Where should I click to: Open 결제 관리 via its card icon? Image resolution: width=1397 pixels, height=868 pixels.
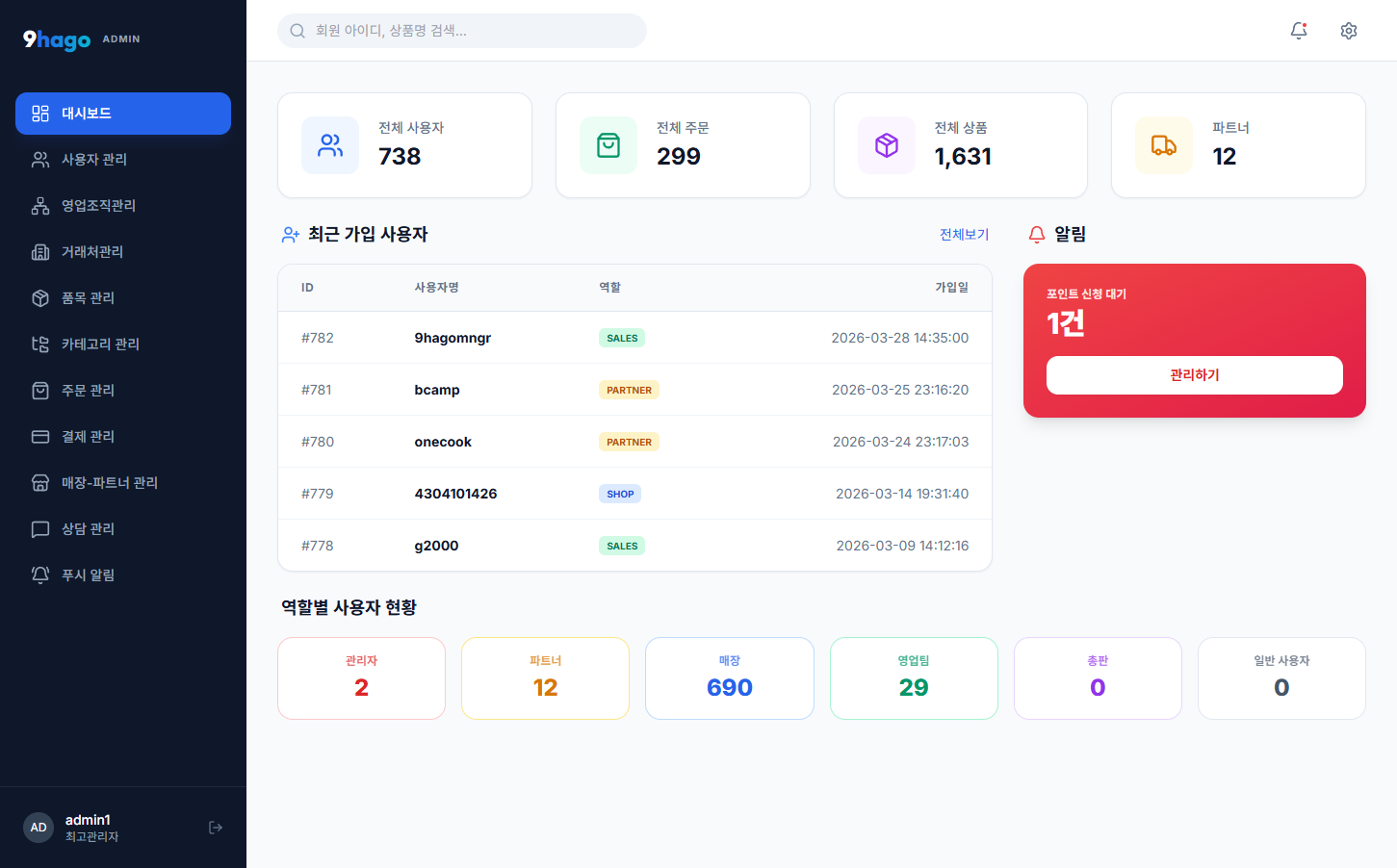(39, 437)
